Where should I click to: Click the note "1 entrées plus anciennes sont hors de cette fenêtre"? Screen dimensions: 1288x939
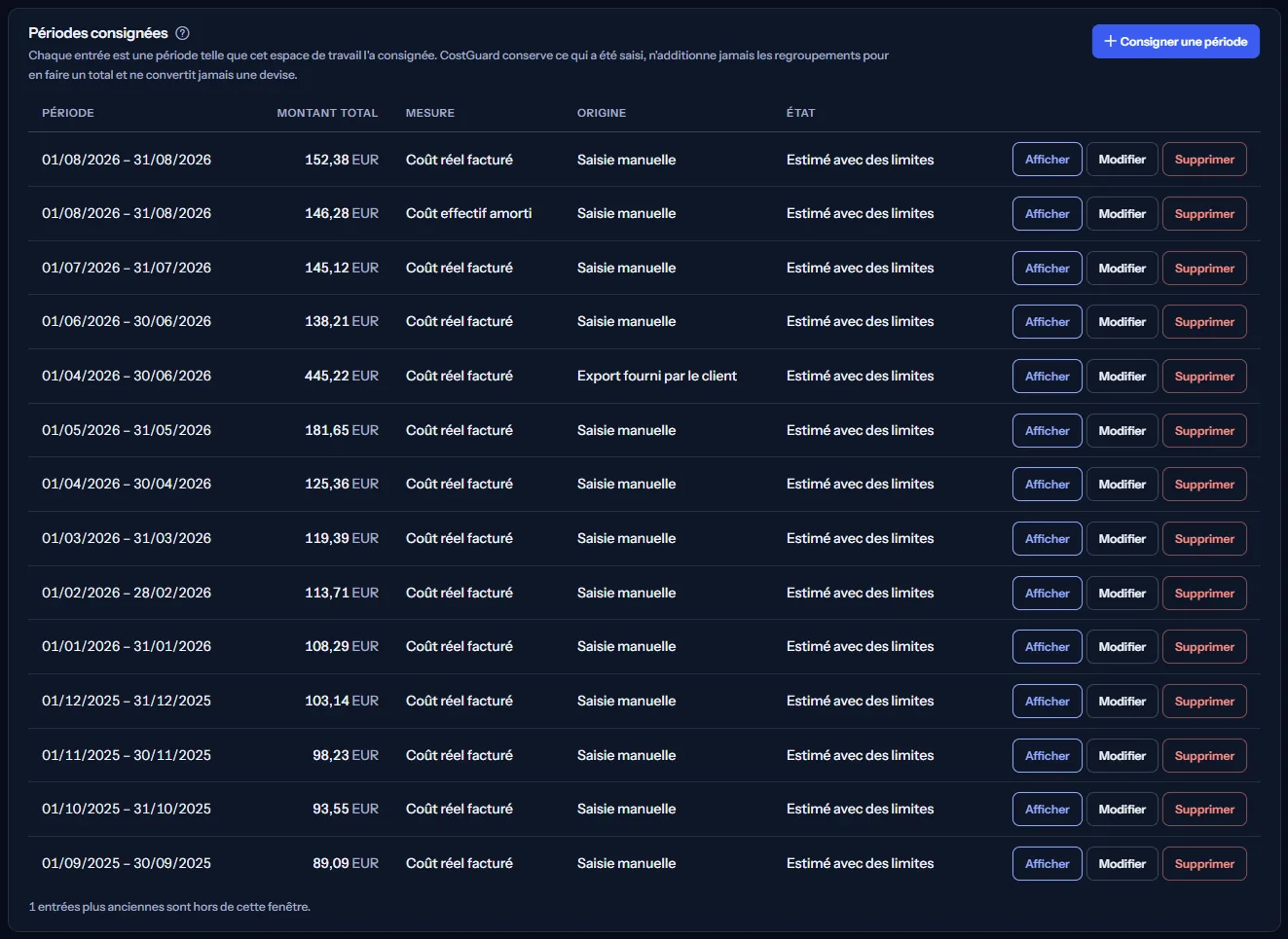tap(169, 907)
